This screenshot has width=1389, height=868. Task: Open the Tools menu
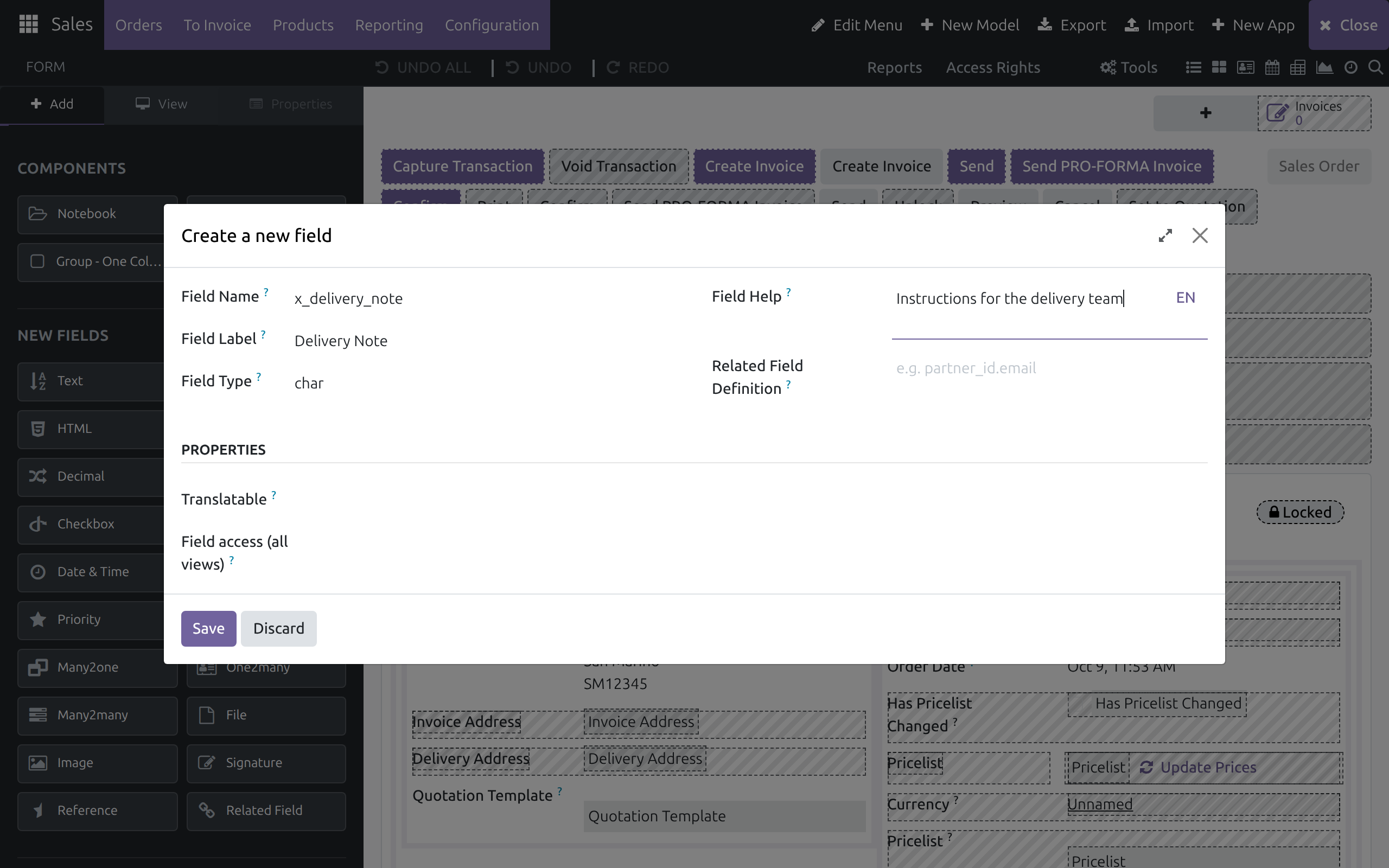[1128, 67]
